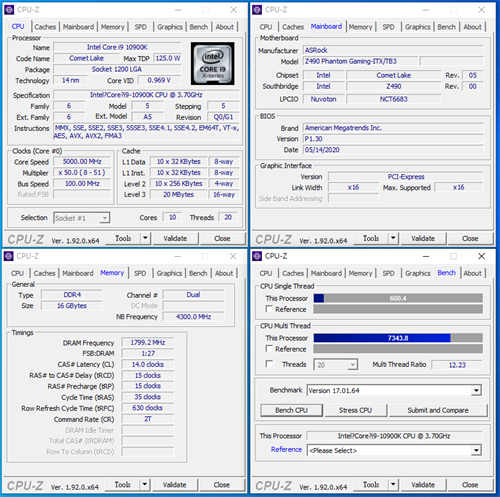Viewport: 500px width, 497px height.
Task: Open Graphics tab in Mainboard window
Action: tap(418, 27)
